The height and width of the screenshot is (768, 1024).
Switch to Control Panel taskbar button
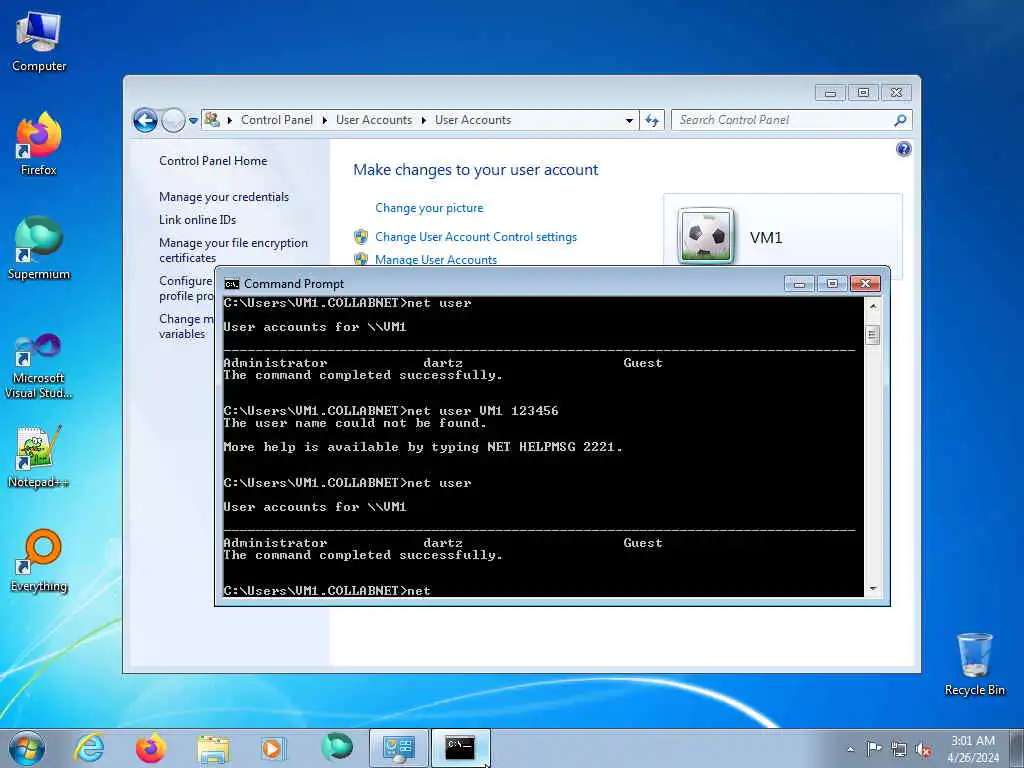click(399, 748)
